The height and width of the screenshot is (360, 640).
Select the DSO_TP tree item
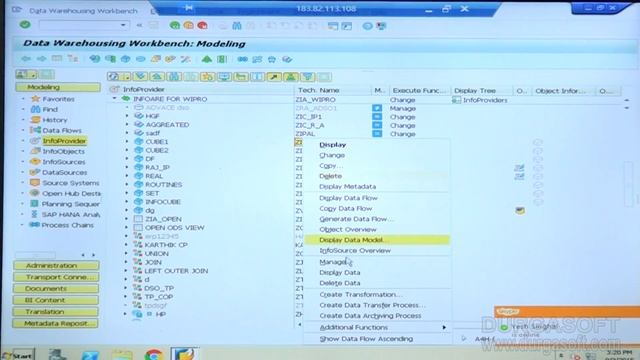click(x=159, y=288)
